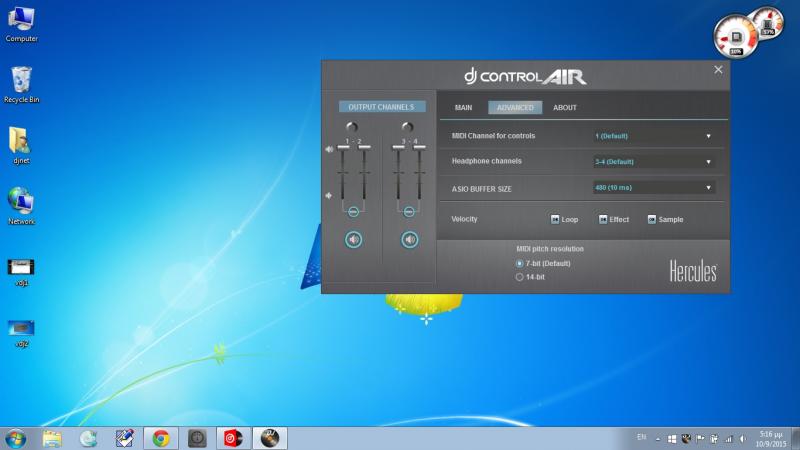The image size is (800, 450).
Task: Open the Recycle Bin desktop icon
Action: point(21,81)
